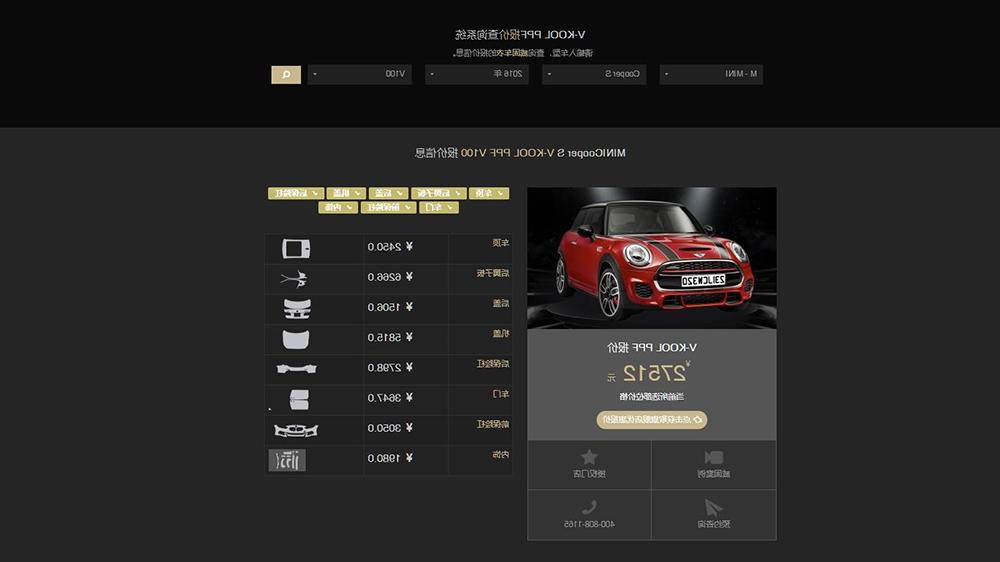Screen dimensions: 1000x562
Task: Click the V-KOOL PPF 报价查询系统 page title
Action: click(520, 34)
